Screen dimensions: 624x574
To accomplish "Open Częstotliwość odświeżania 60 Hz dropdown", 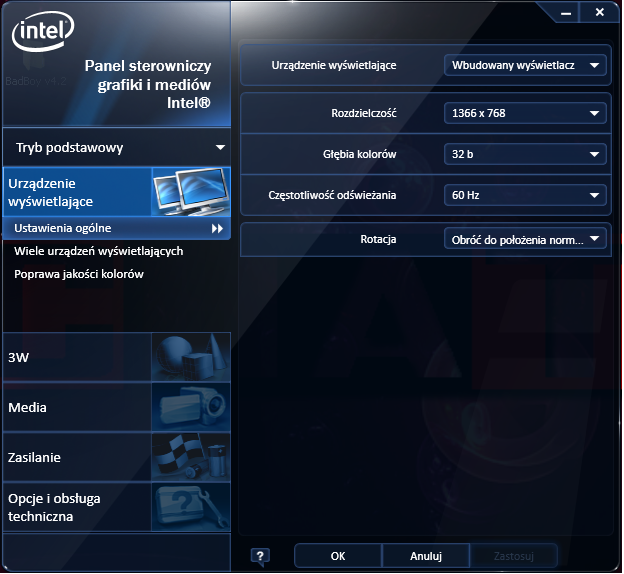I will (525, 195).
